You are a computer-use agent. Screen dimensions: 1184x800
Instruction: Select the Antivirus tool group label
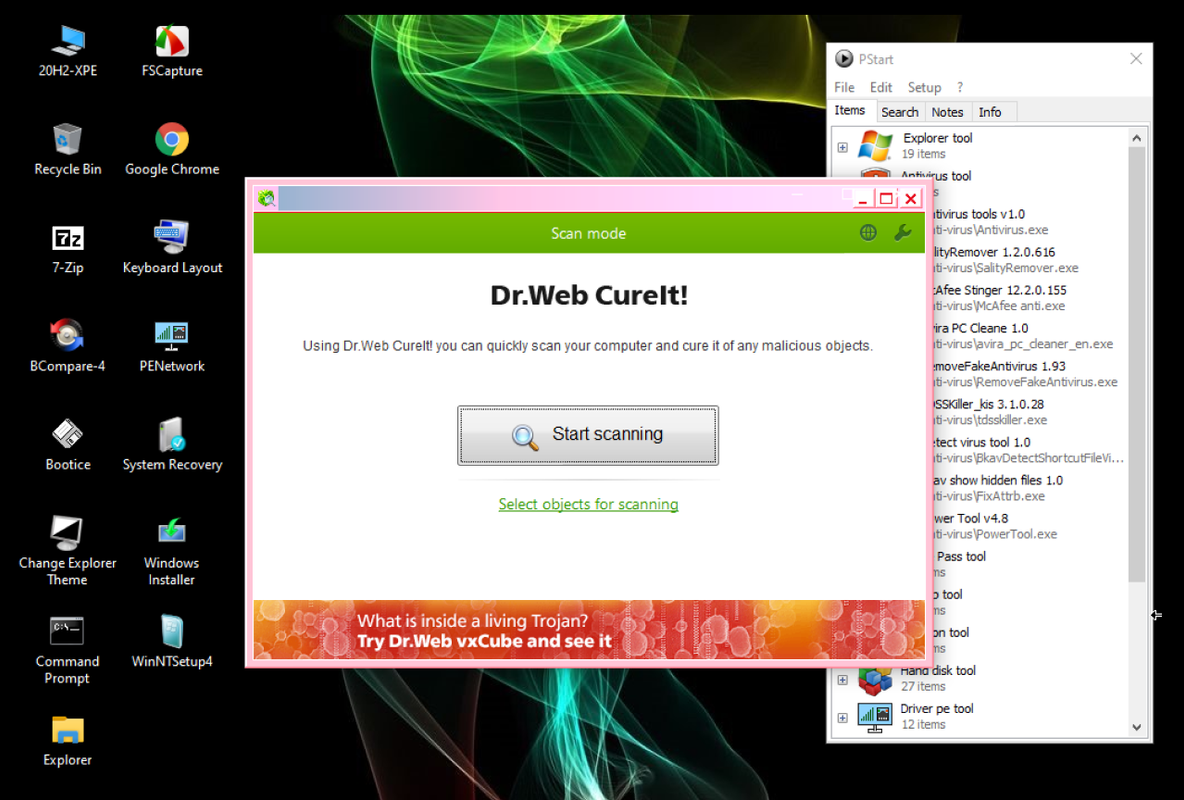pyautogui.click(x=936, y=175)
